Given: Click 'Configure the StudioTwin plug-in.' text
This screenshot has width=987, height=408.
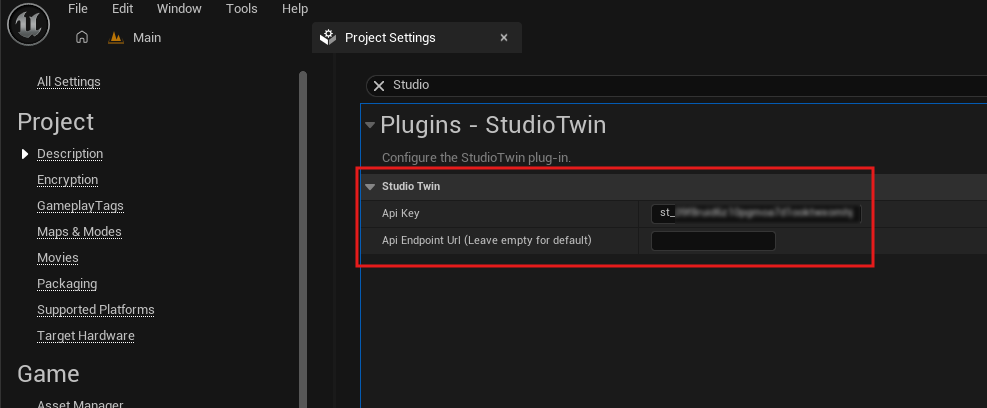Looking at the screenshot, I should coord(477,157).
